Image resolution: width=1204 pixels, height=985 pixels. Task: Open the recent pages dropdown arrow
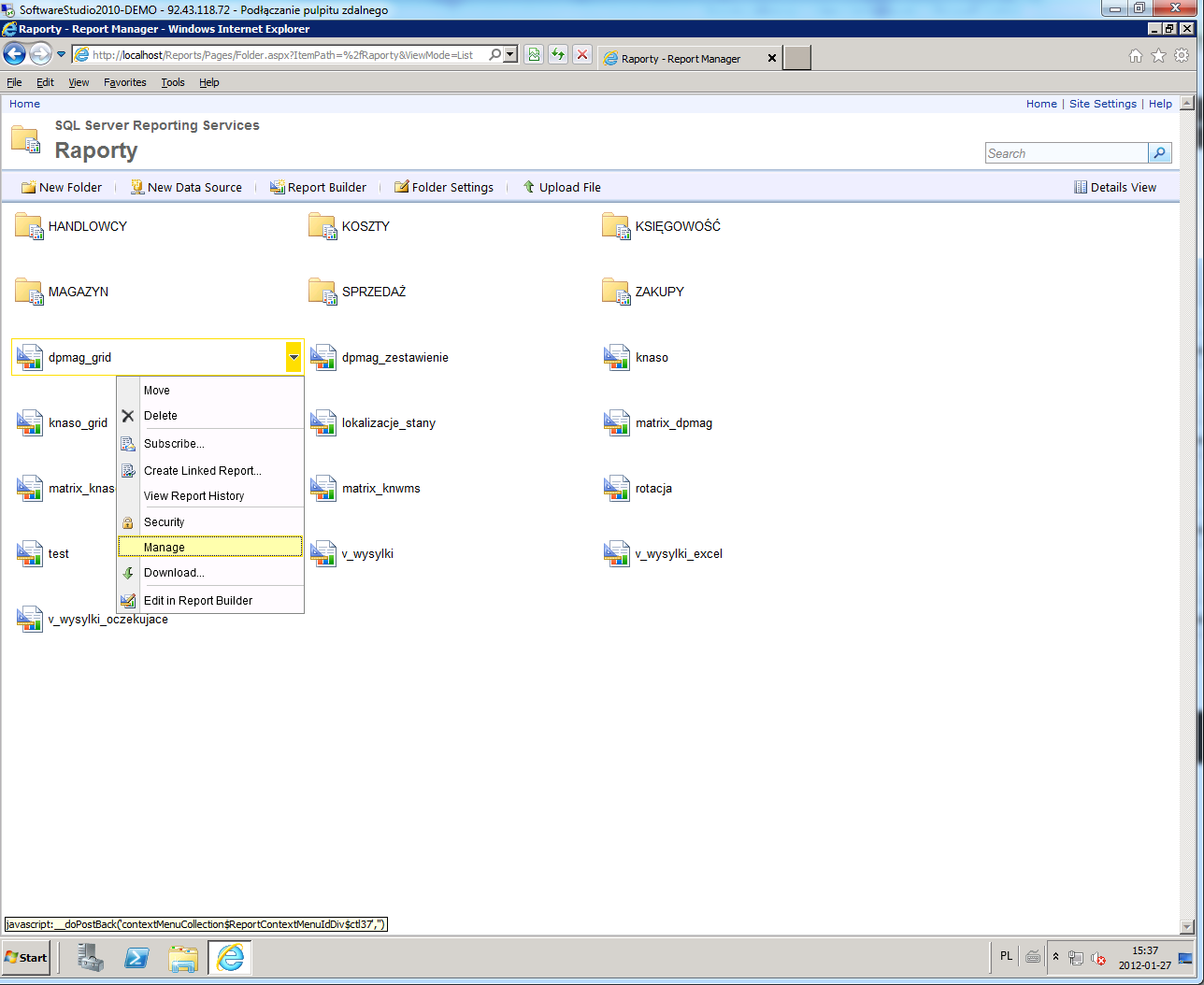coord(62,54)
